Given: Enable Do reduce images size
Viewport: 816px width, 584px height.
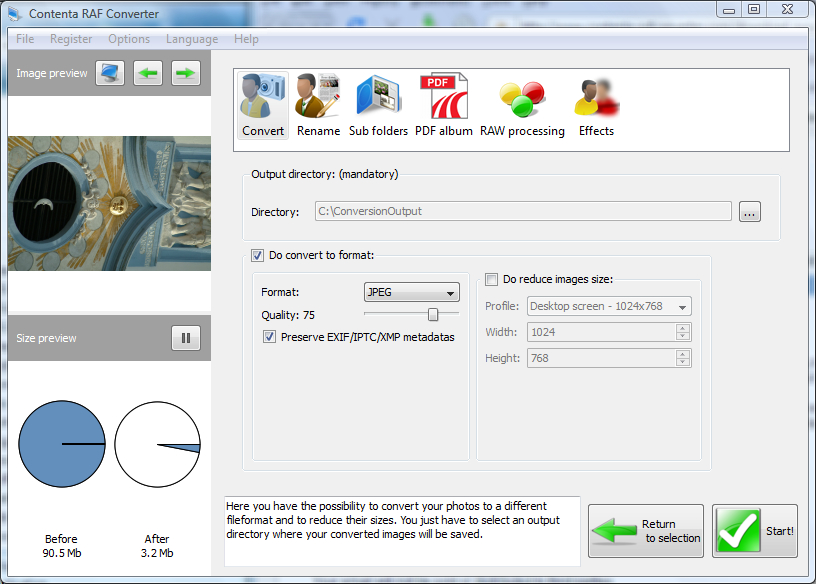Looking at the screenshot, I should click(x=492, y=280).
